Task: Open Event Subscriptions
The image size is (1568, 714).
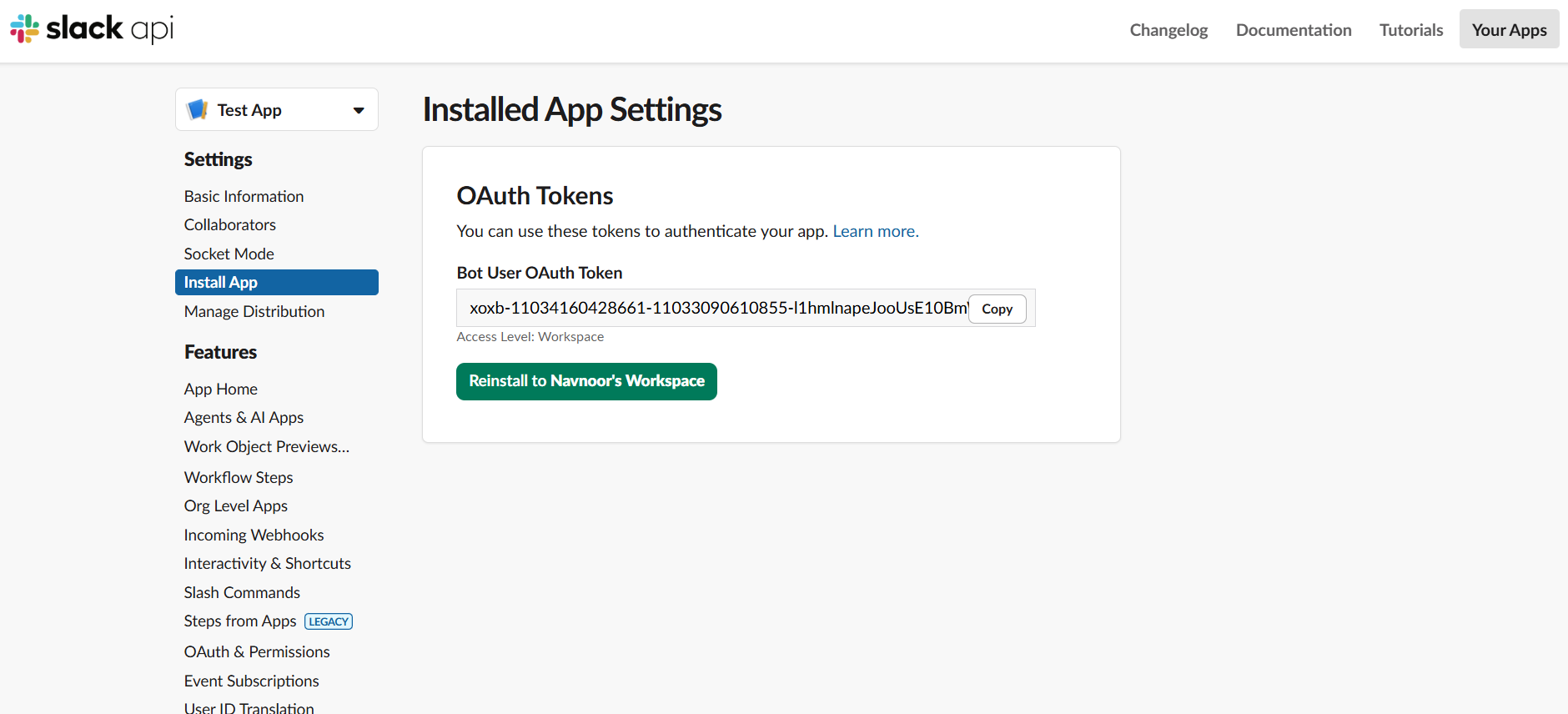Action: click(252, 681)
